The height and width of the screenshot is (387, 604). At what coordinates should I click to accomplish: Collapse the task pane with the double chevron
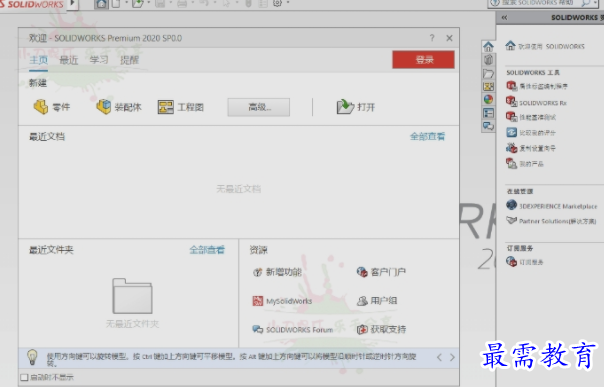click(x=504, y=17)
